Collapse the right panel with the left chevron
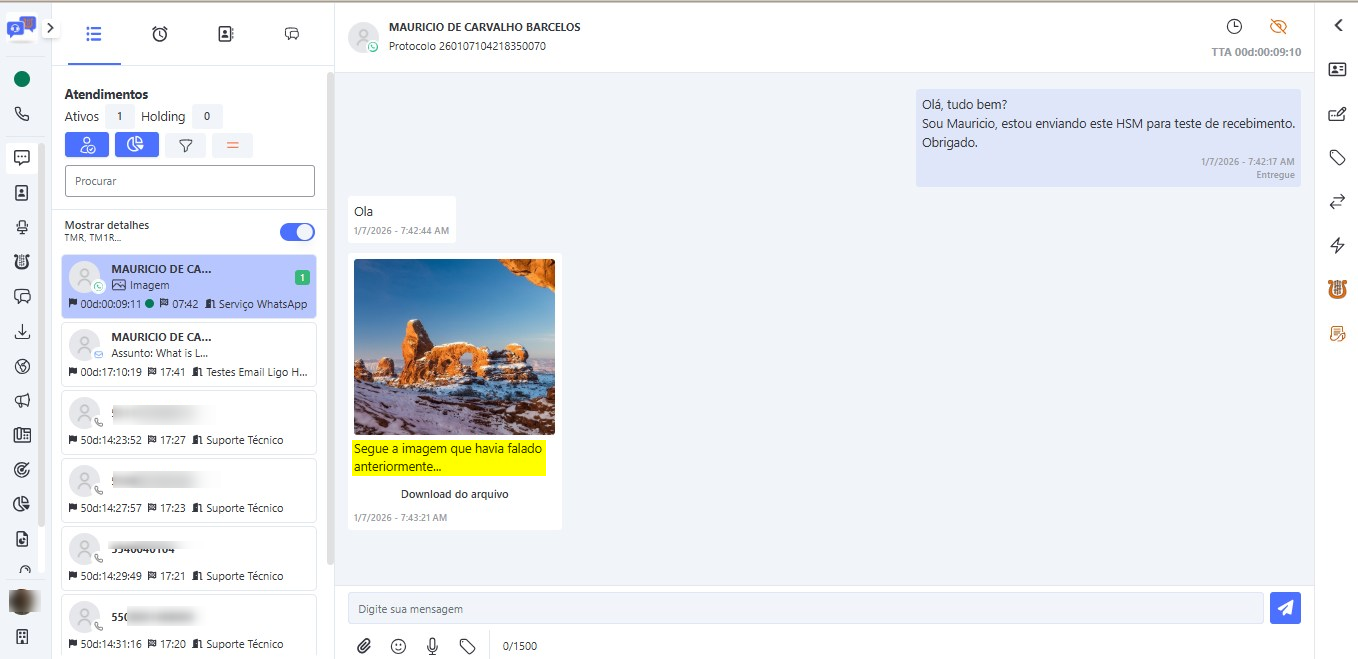The height and width of the screenshot is (659, 1358). 1338,25
